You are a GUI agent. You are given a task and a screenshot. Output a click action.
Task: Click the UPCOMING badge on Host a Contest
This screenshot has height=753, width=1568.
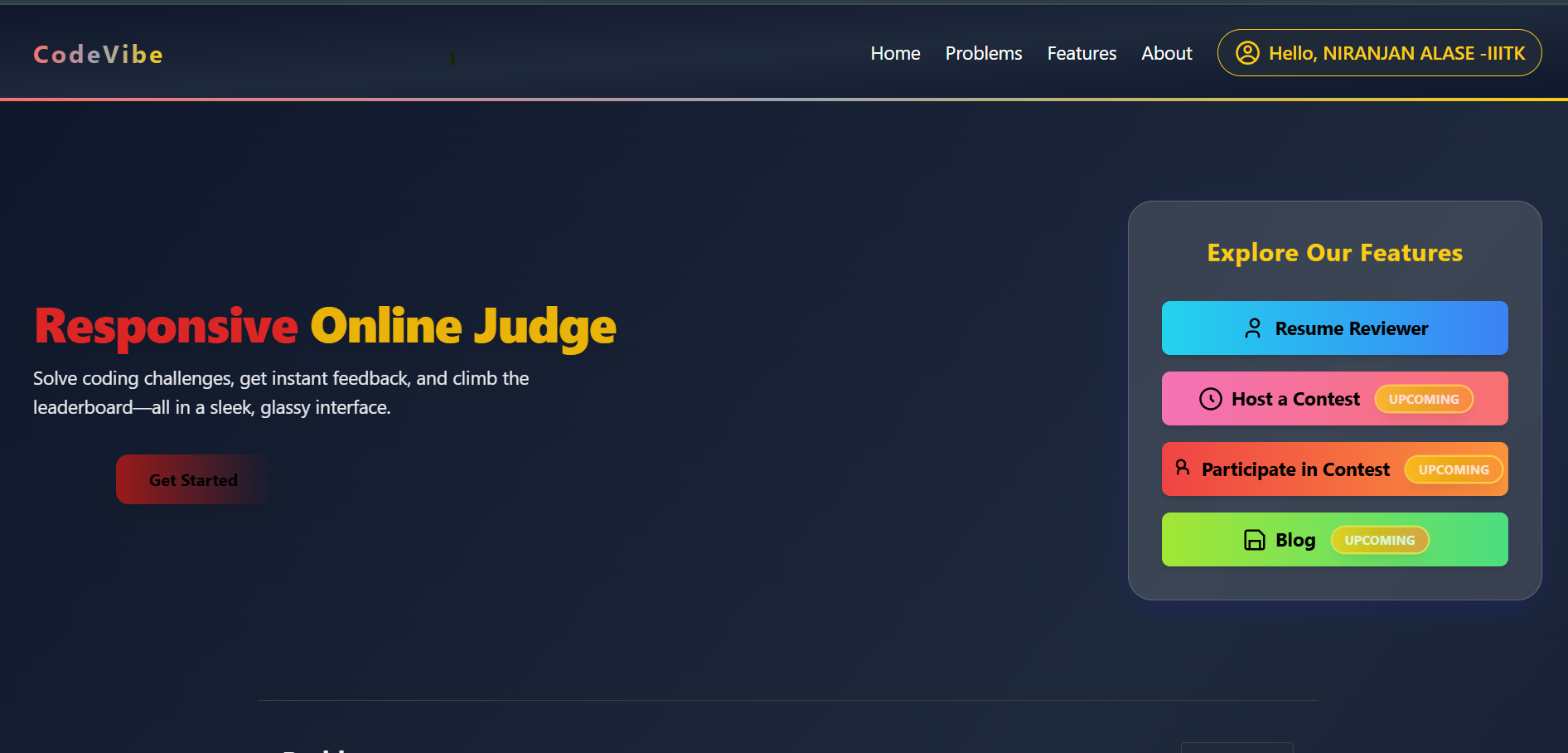(x=1424, y=399)
